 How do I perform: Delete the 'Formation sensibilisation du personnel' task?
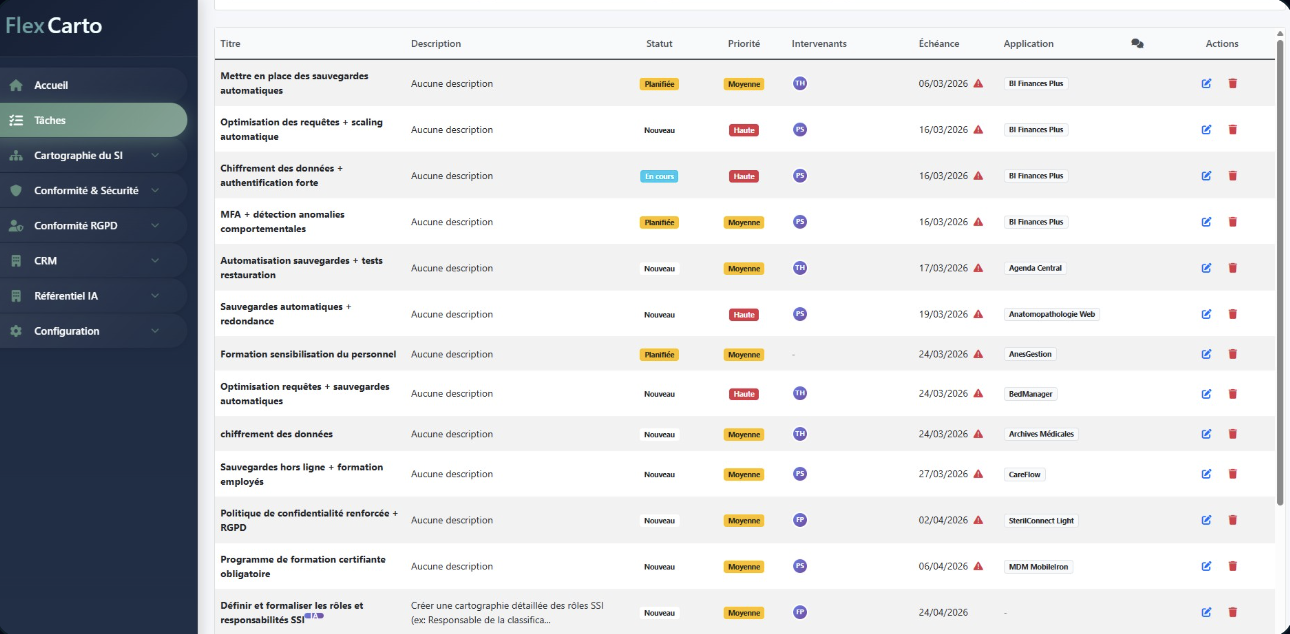[x=1232, y=354]
